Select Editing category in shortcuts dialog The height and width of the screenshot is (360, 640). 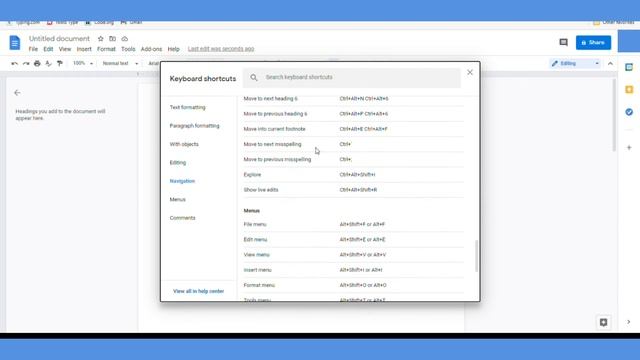pos(178,162)
